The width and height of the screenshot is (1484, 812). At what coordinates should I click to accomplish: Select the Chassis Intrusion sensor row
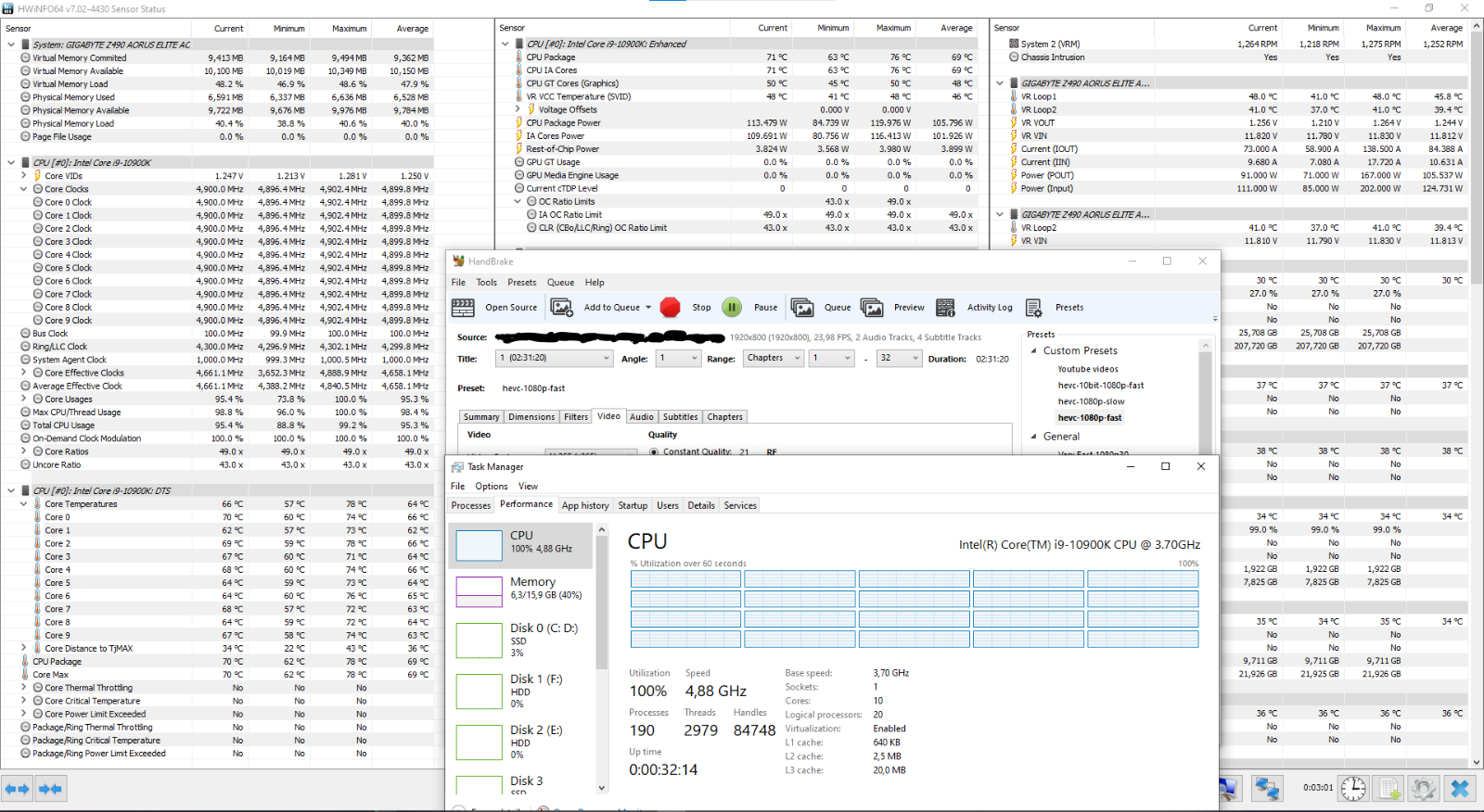point(1233,57)
